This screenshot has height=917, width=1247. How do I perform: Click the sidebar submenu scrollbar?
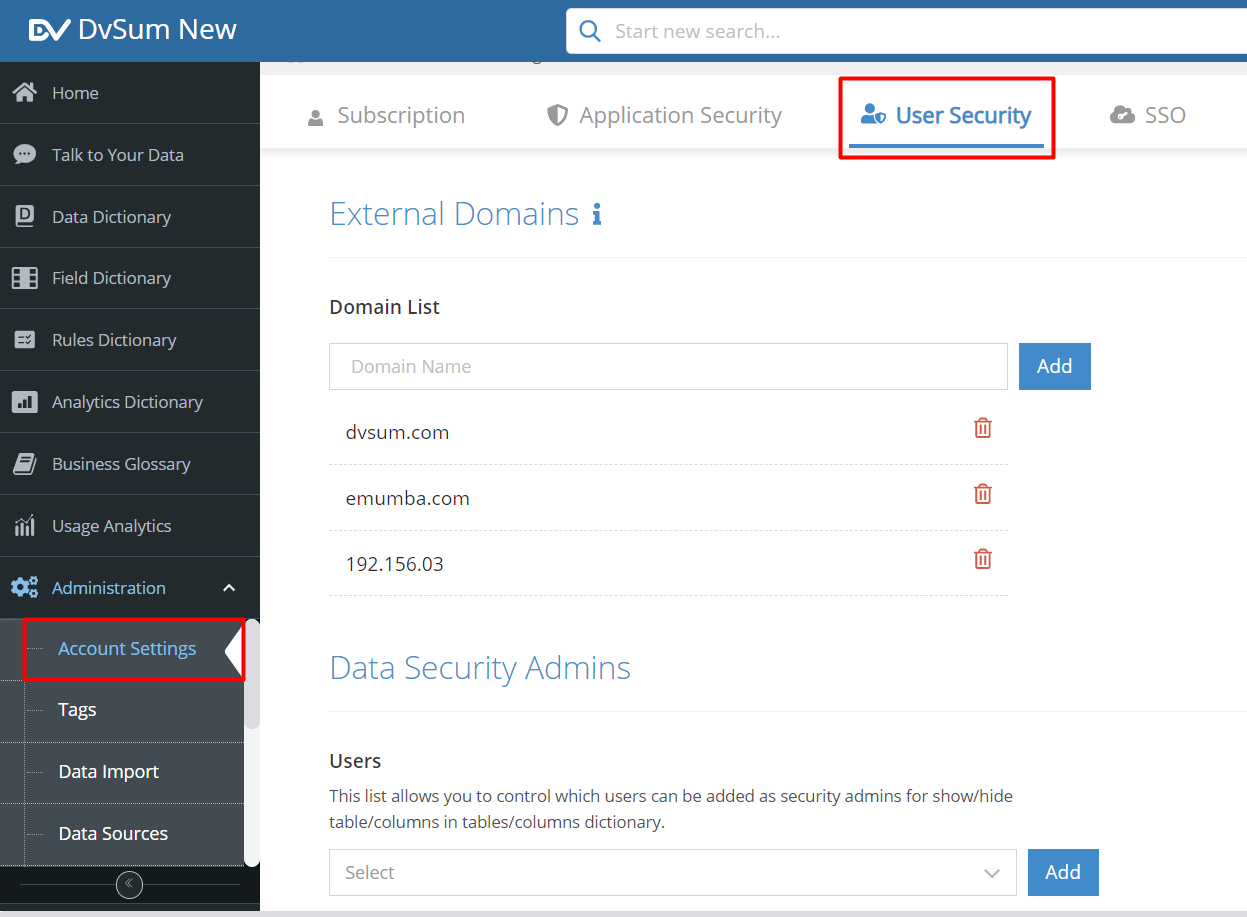252,673
